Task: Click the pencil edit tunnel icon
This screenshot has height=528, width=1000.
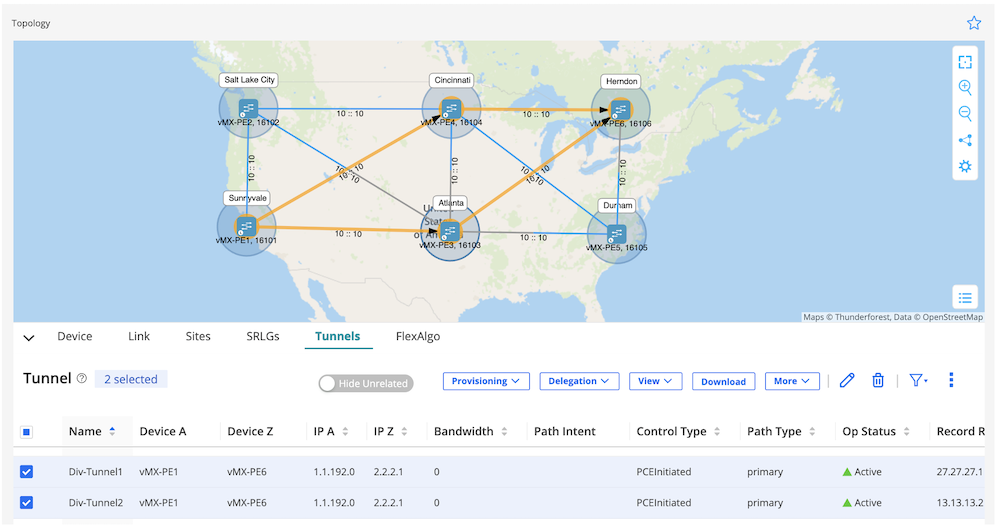Action: [x=847, y=380]
